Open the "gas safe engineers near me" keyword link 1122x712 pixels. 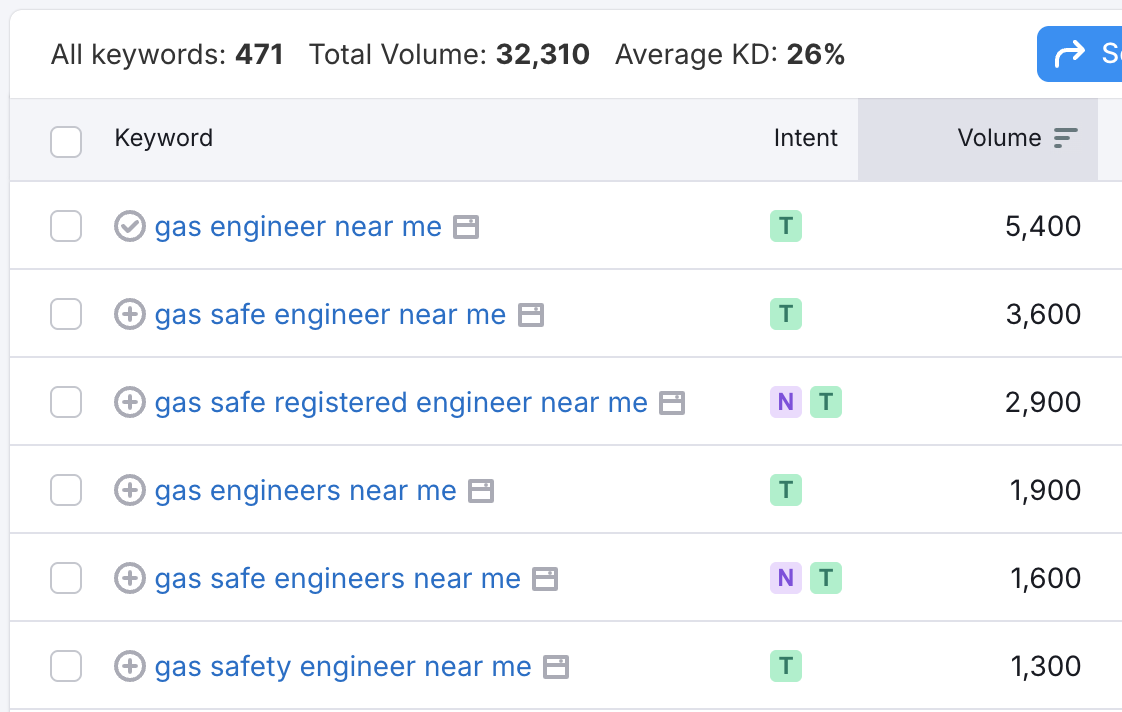337,578
